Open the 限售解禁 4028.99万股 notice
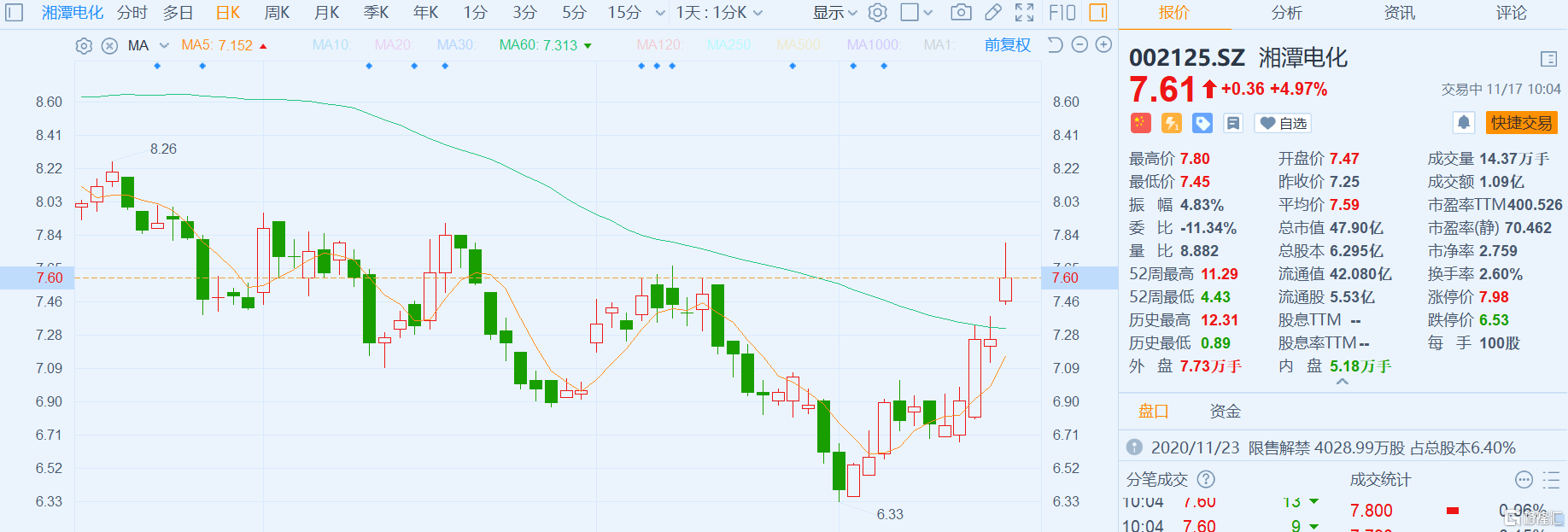The height and width of the screenshot is (532, 1568). (x=1333, y=447)
